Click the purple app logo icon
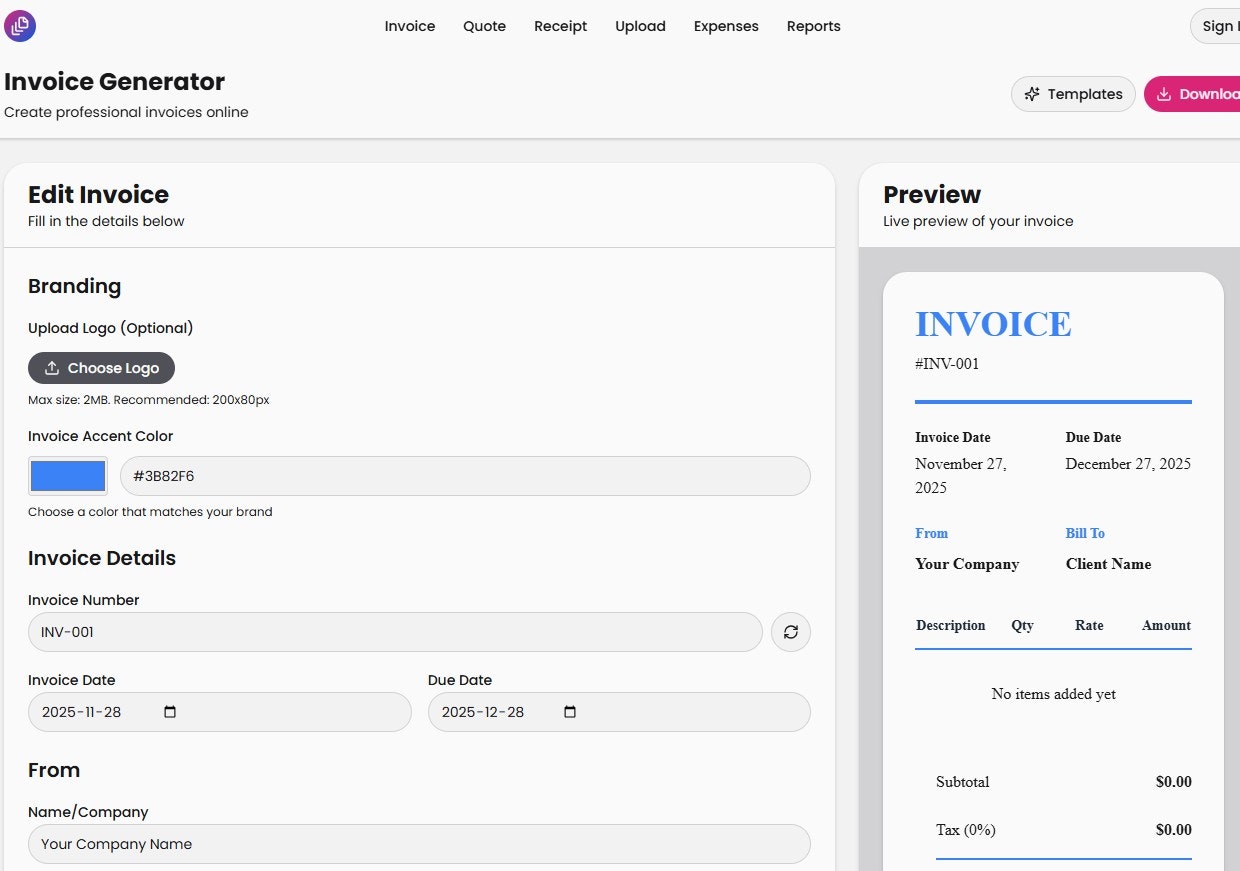This screenshot has width=1240, height=871. (20, 26)
